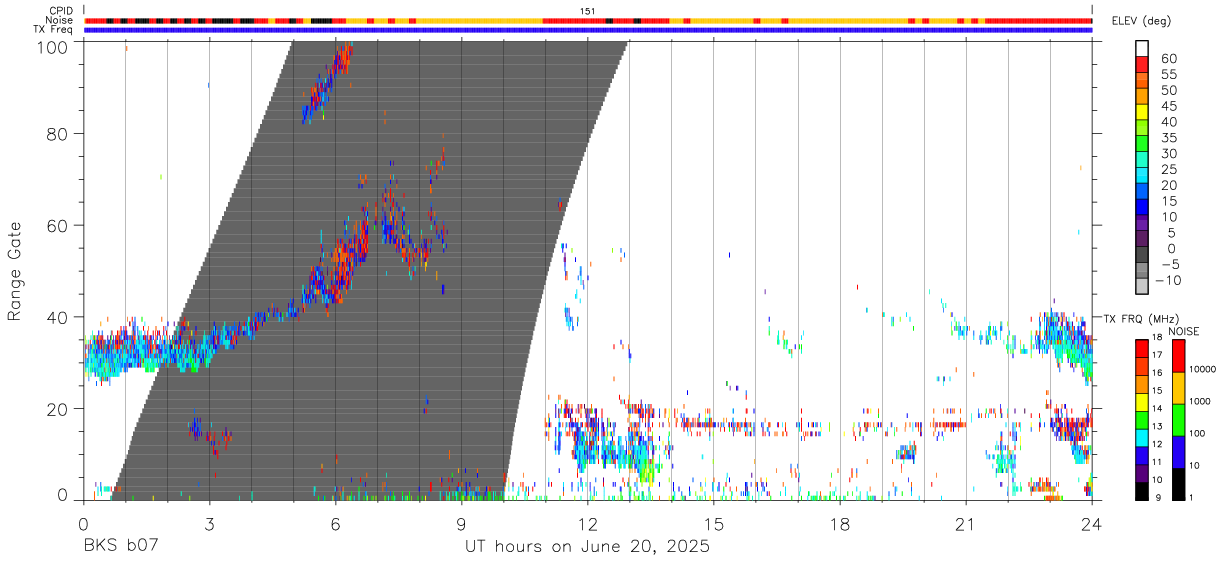Click the blue segment of the NOISE legend
The image size is (1228, 567).
point(1180,452)
